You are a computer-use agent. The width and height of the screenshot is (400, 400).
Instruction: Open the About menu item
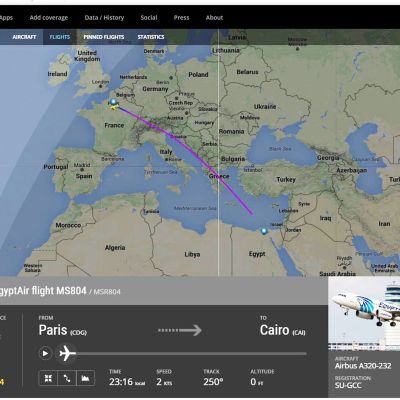click(x=214, y=18)
